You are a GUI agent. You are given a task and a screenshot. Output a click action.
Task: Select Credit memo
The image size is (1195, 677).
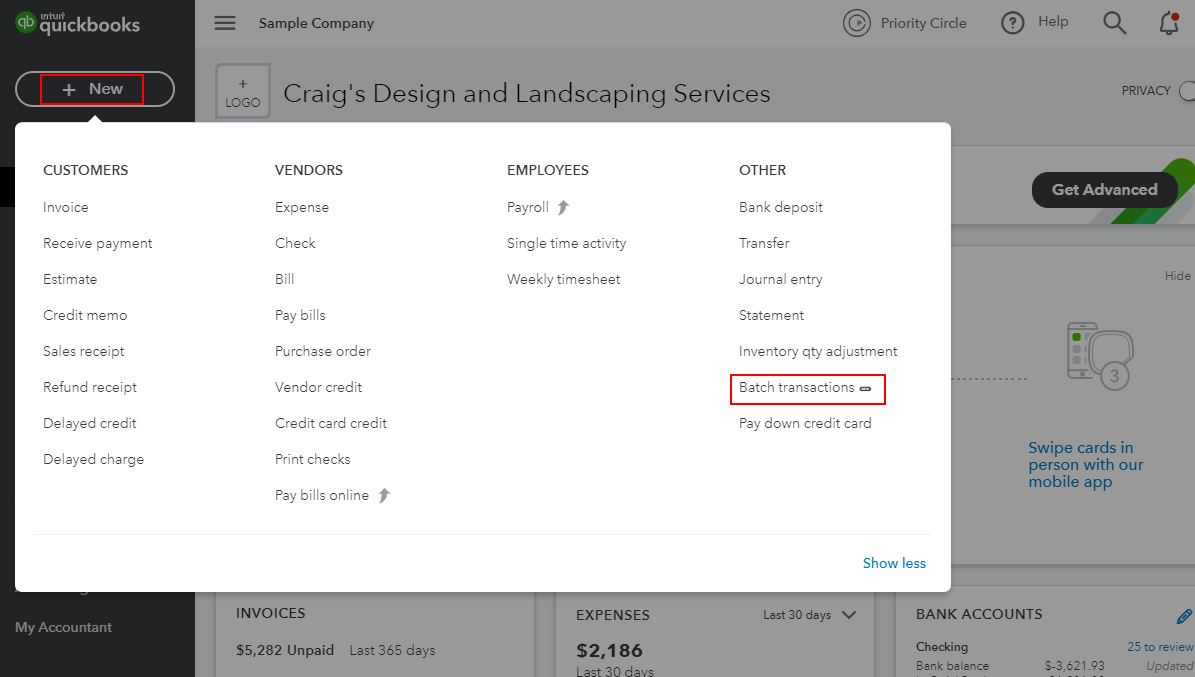(x=85, y=315)
